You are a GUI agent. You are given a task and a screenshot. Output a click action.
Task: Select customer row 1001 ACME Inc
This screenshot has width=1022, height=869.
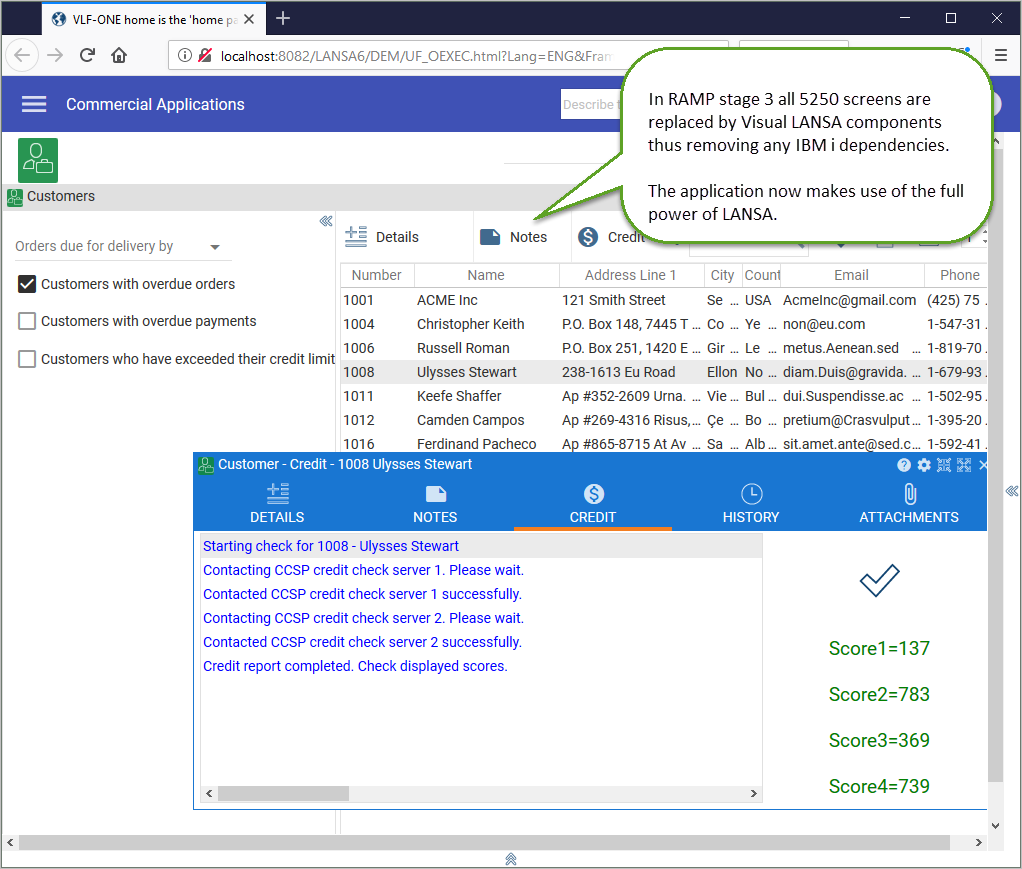(x=664, y=300)
